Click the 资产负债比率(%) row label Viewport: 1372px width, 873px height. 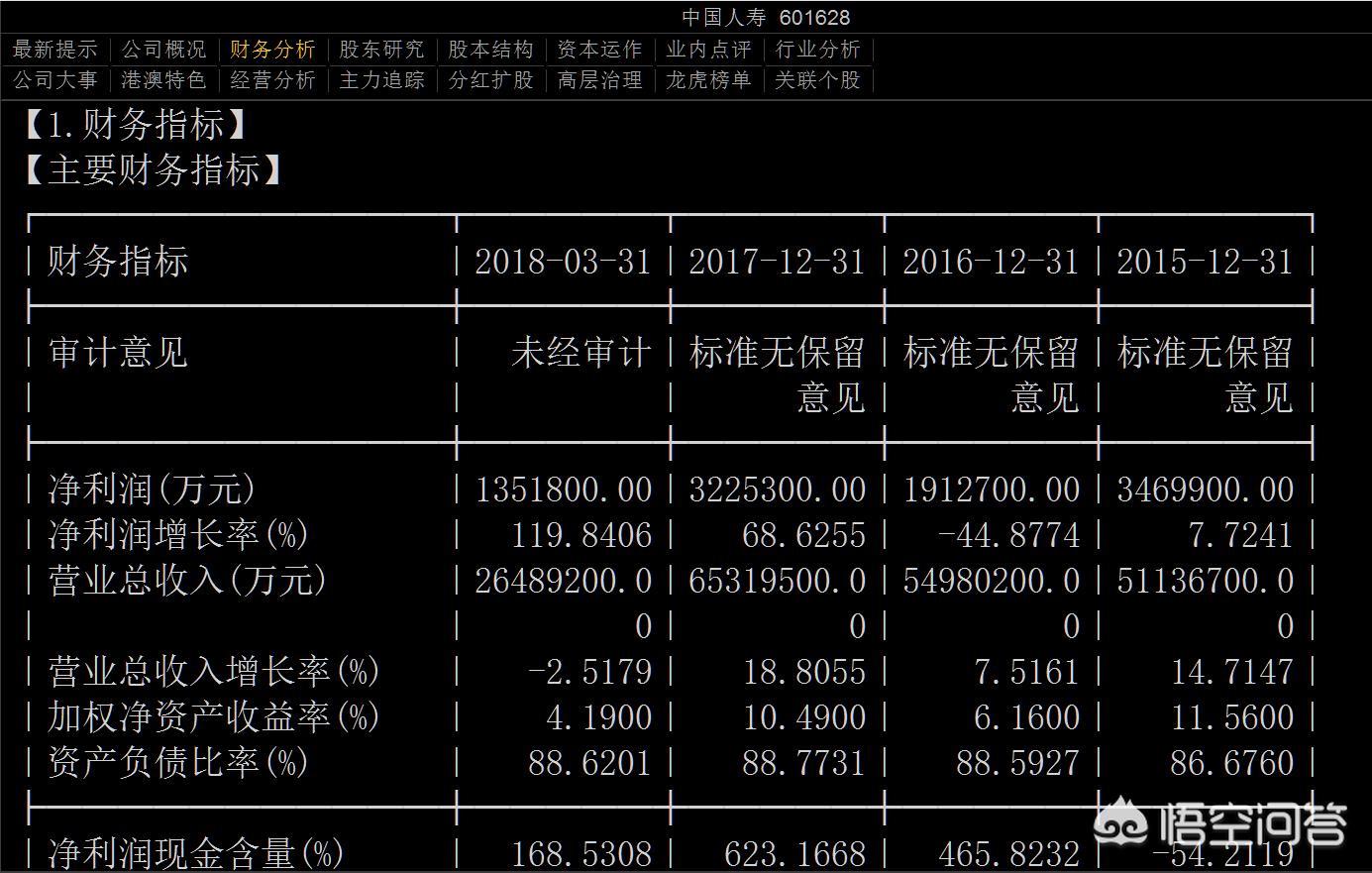[x=178, y=763]
